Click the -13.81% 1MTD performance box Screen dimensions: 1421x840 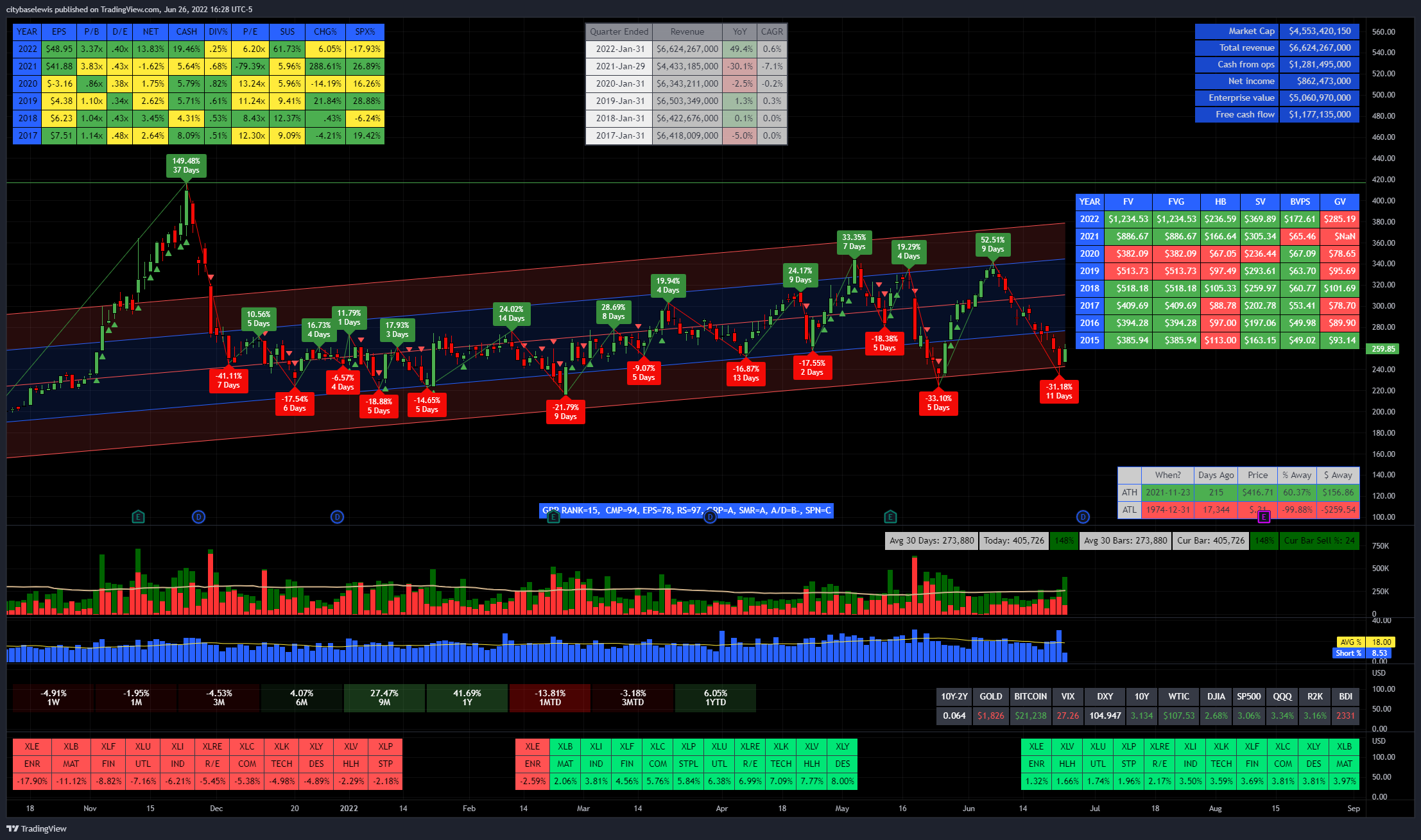(x=550, y=698)
